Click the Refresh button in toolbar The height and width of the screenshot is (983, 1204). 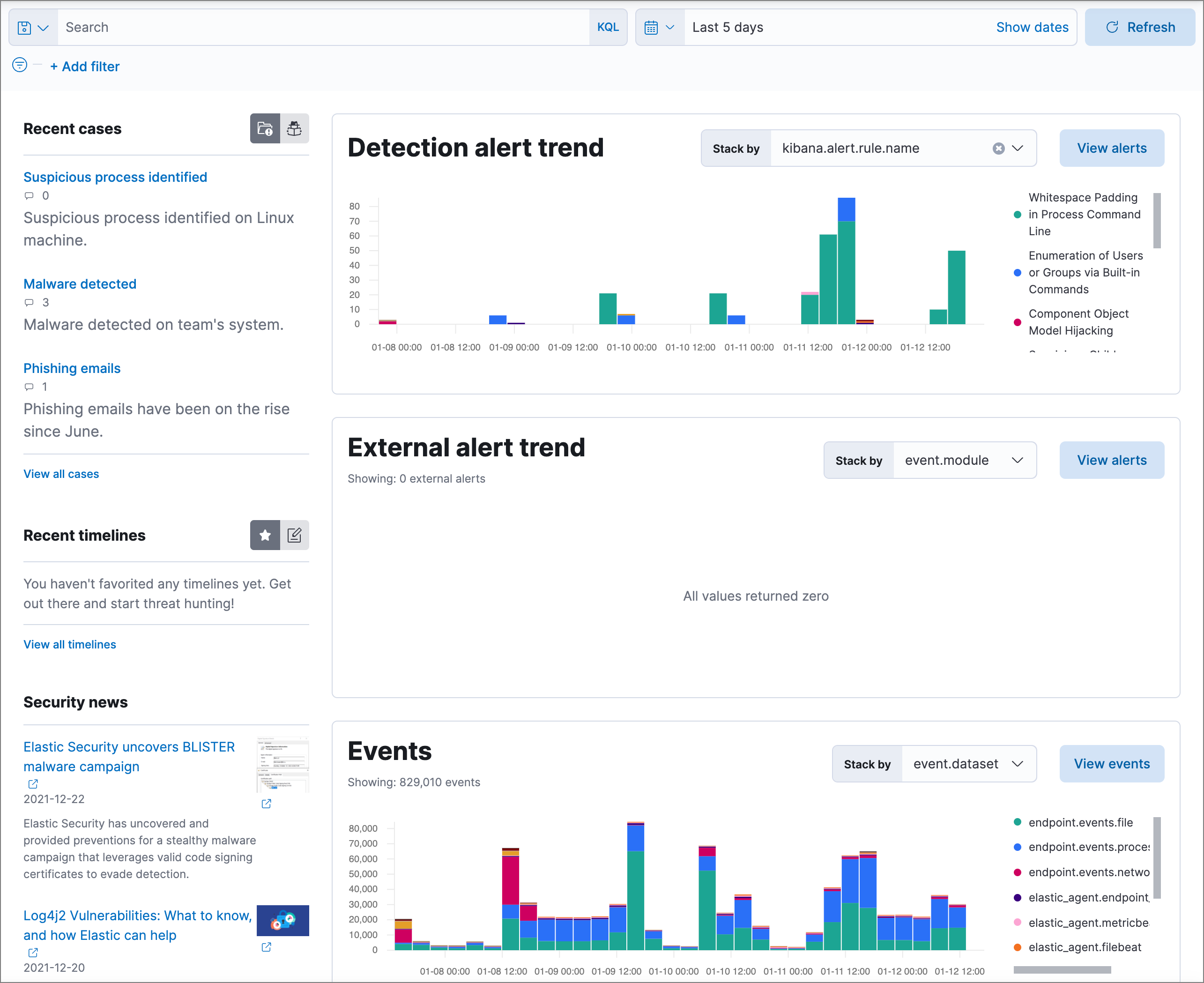1139,27
